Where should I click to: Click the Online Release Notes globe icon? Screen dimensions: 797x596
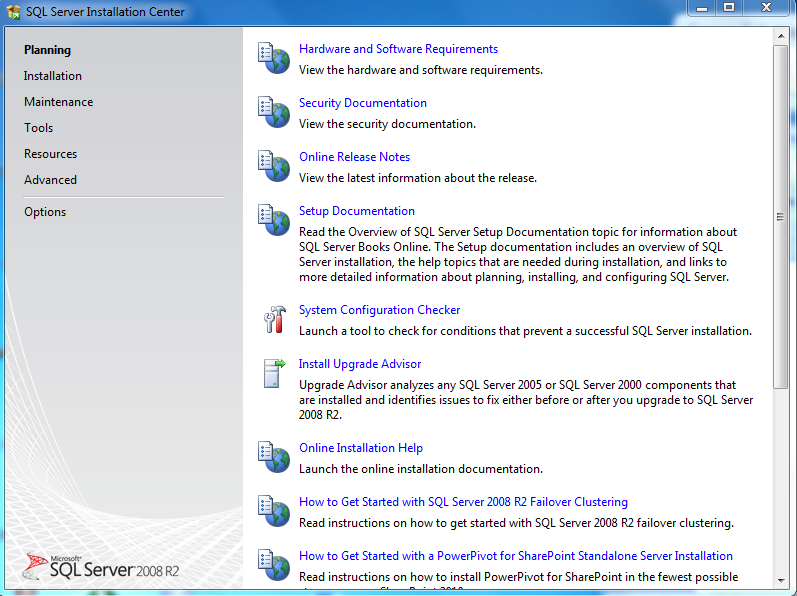274,166
